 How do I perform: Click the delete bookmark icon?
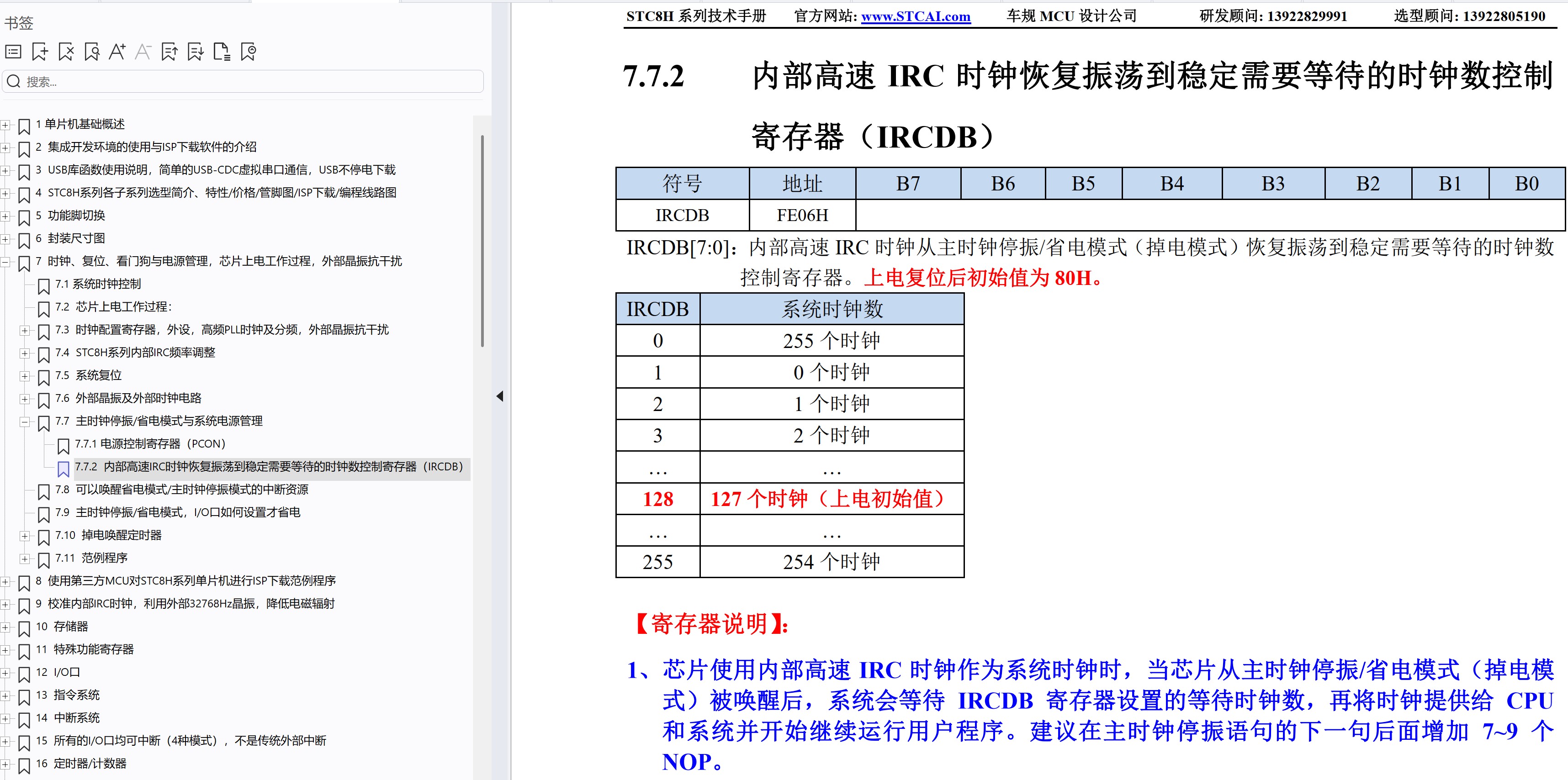tap(66, 53)
